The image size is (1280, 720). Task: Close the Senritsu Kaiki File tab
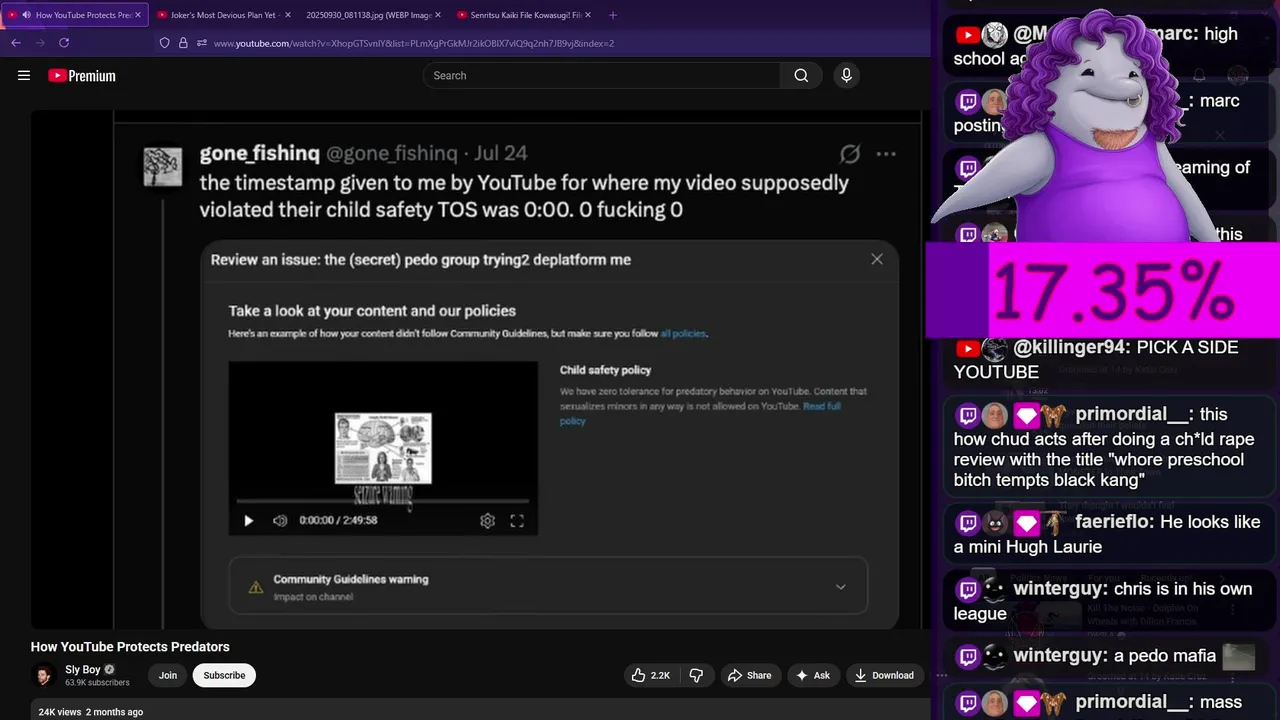[588, 15]
